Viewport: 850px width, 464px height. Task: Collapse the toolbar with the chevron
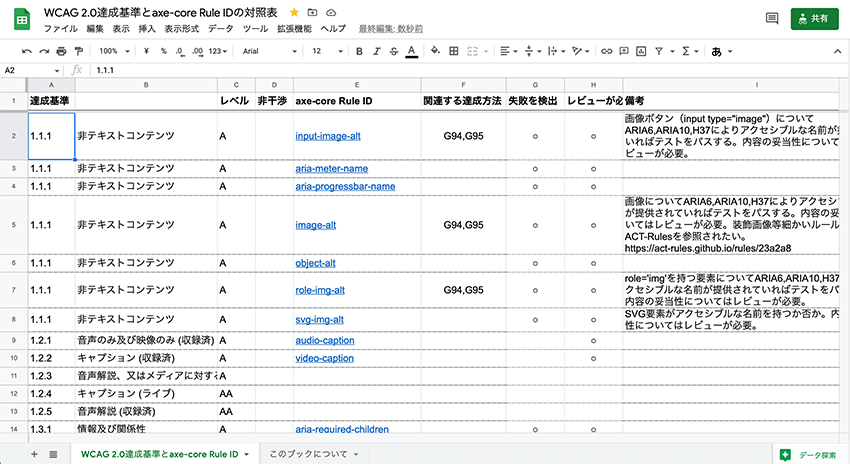click(837, 51)
